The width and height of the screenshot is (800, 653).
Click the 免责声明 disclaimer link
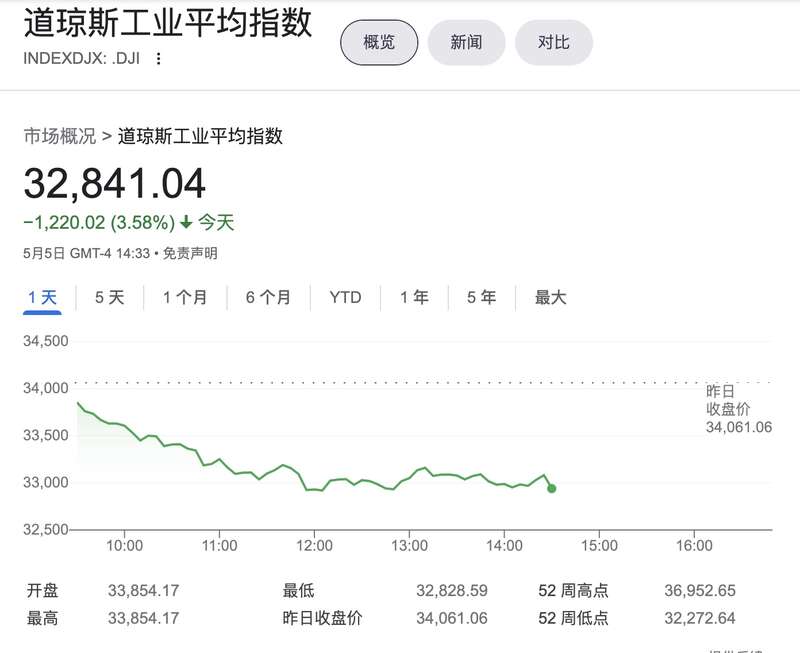(x=190, y=253)
